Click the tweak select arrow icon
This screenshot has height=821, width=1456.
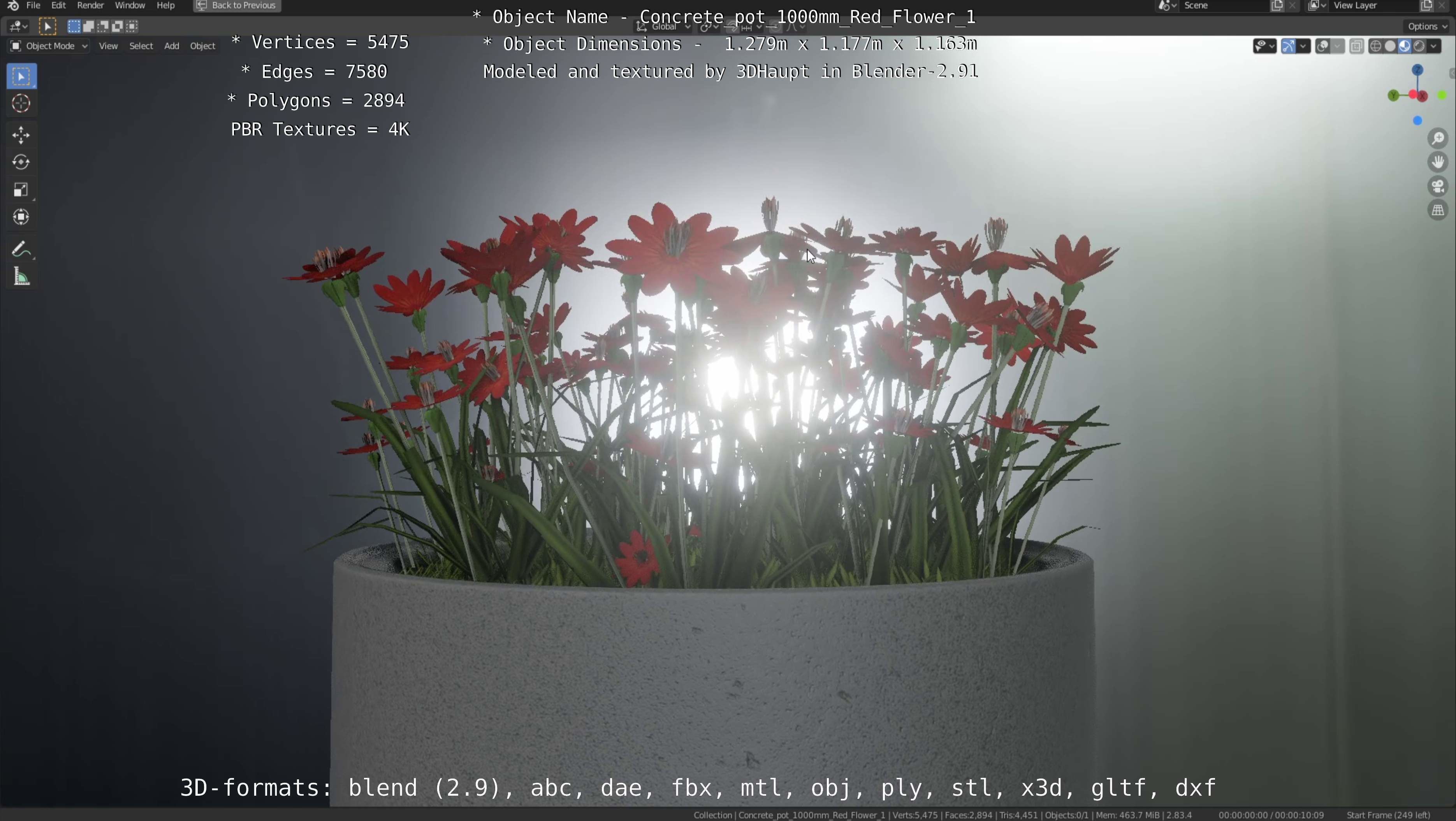coord(47,26)
